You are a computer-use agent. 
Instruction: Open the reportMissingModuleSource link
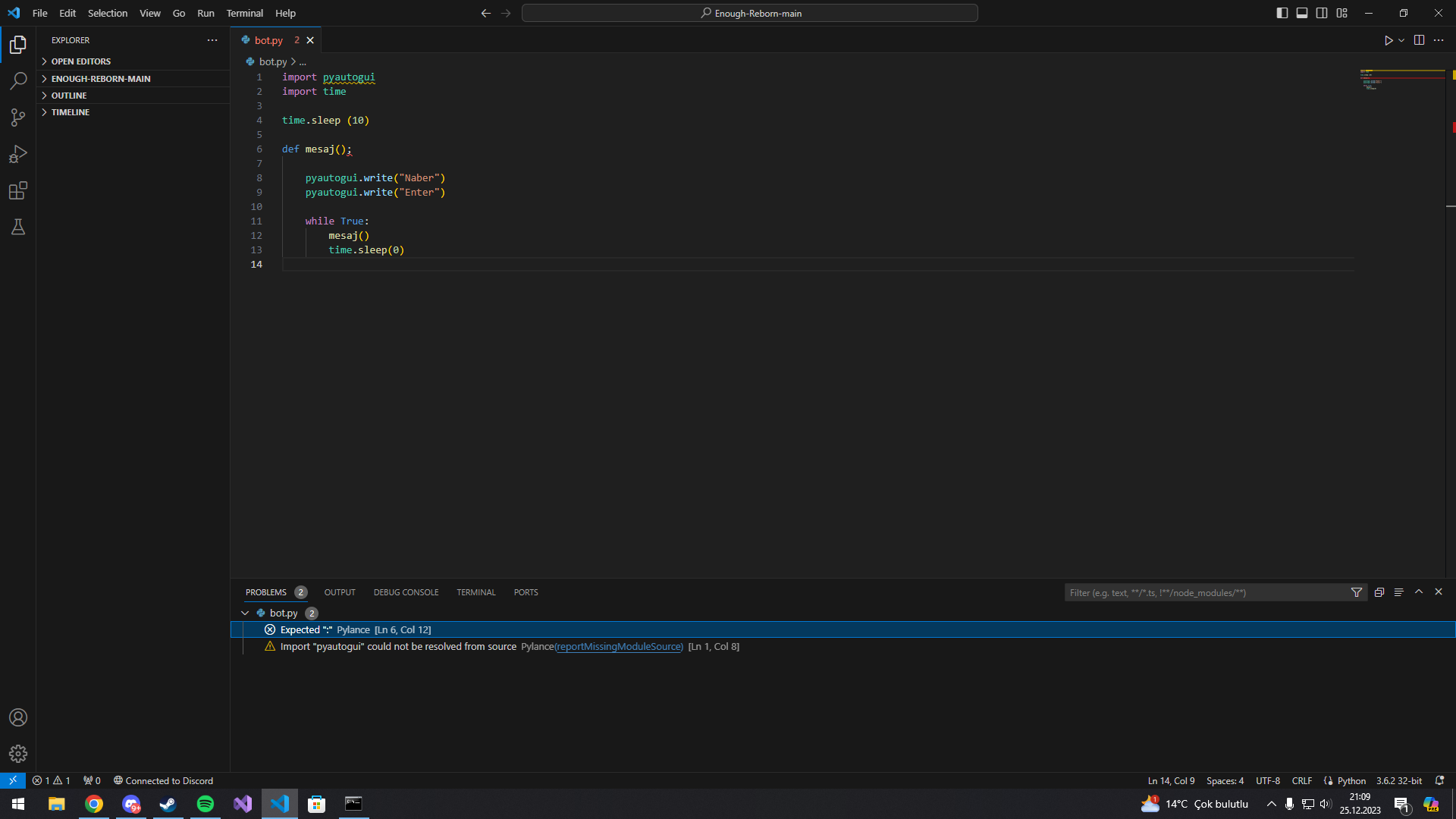(619, 647)
